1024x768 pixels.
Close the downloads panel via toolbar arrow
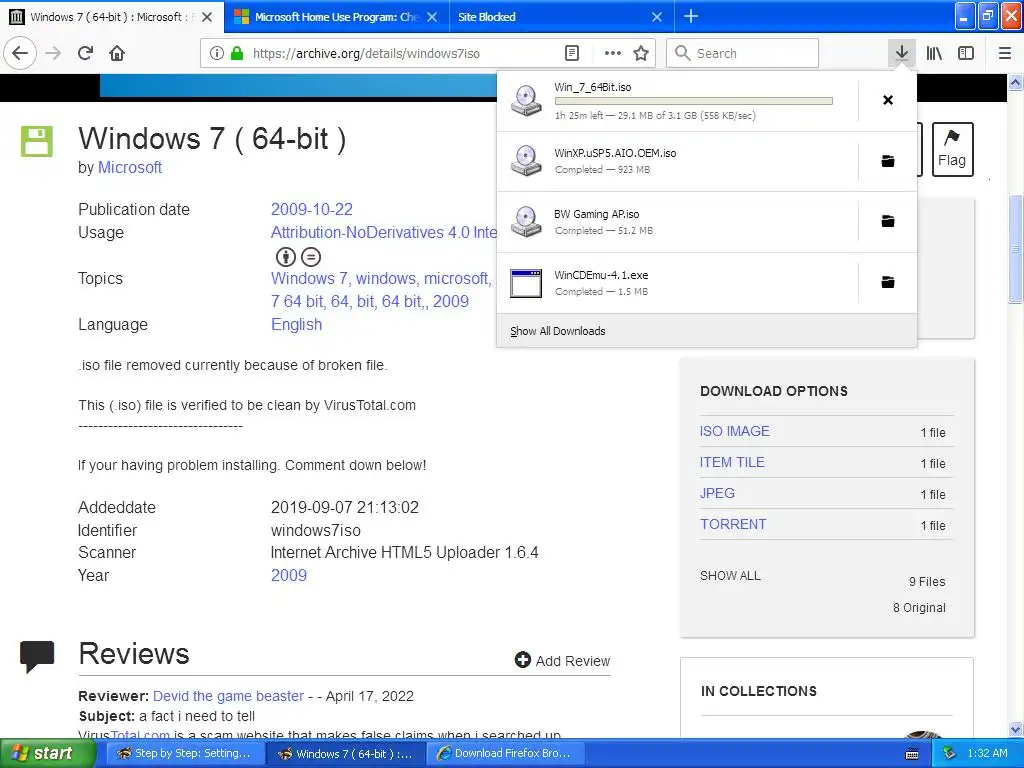902,53
